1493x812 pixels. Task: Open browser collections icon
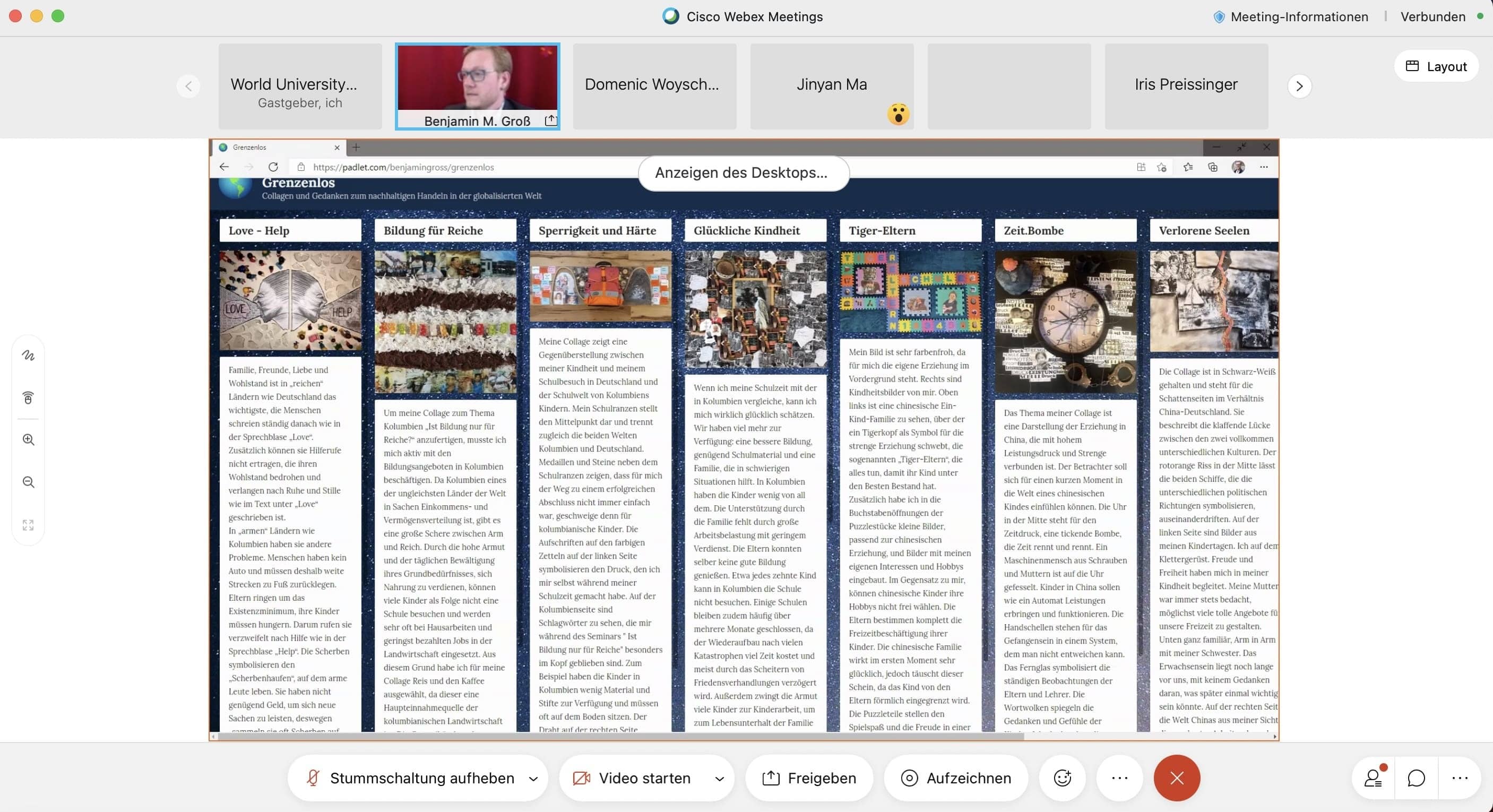[1212, 167]
